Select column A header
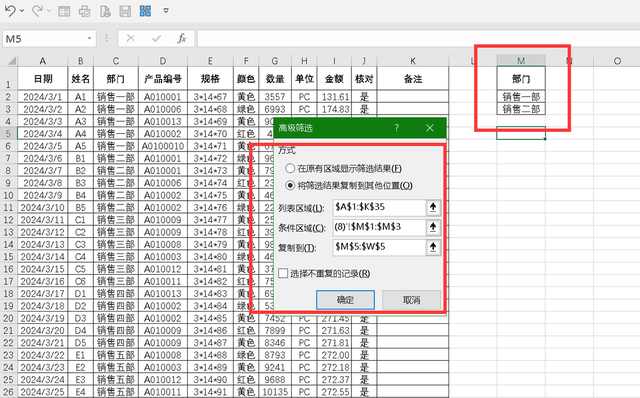The height and width of the screenshot is (398, 640). pyautogui.click(x=42, y=61)
